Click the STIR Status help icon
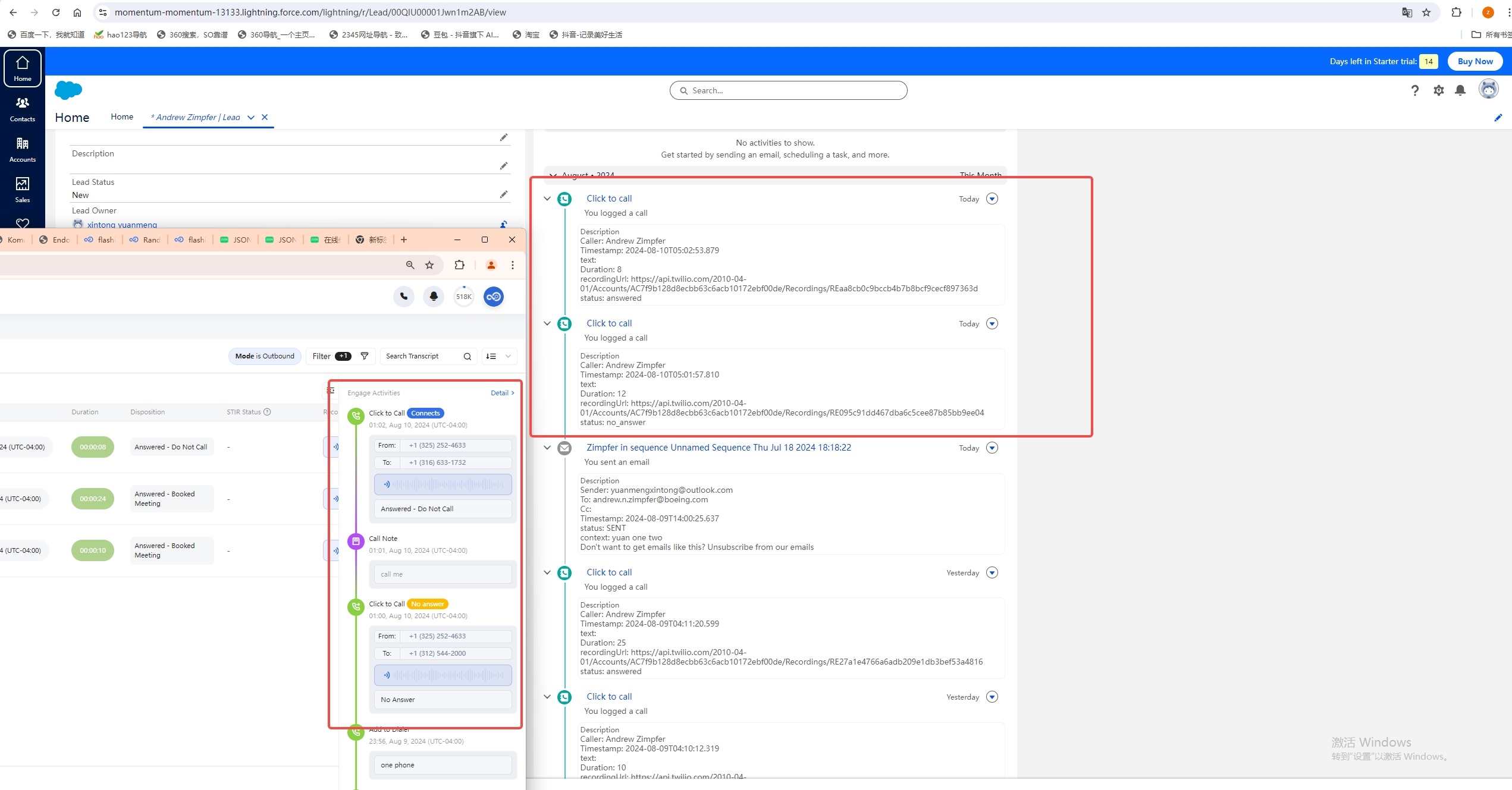 (267, 412)
